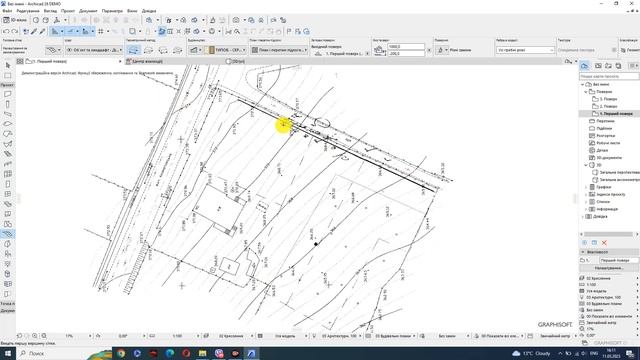Click the Navigator project map search field
This screenshot has width=640, height=360.
click(609, 76)
